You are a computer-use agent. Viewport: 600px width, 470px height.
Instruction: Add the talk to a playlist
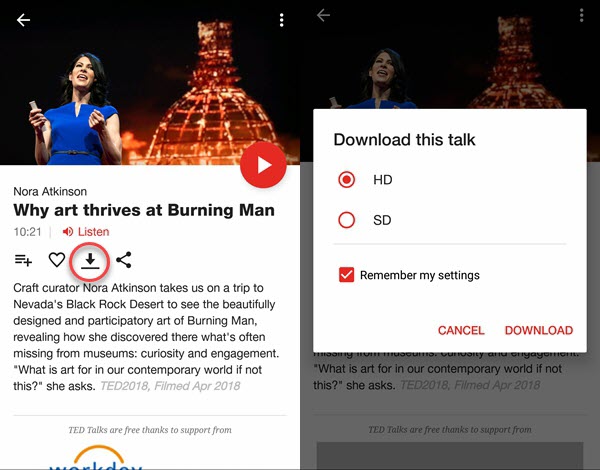tap(23, 260)
